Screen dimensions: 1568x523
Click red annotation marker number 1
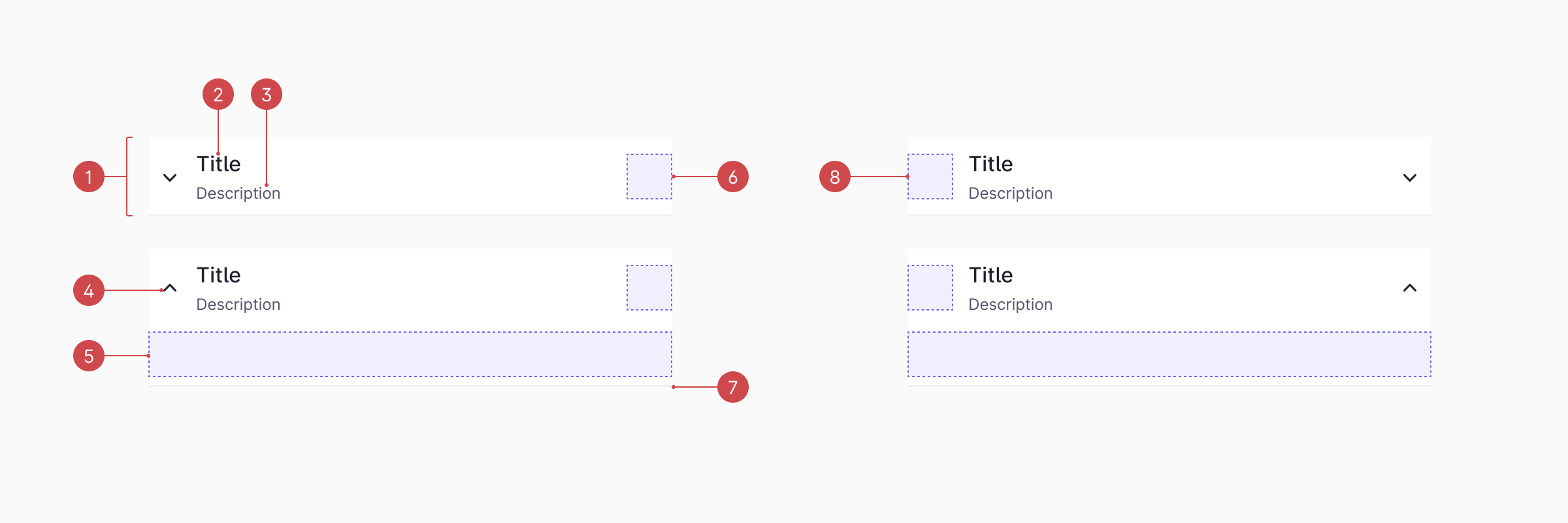click(89, 177)
